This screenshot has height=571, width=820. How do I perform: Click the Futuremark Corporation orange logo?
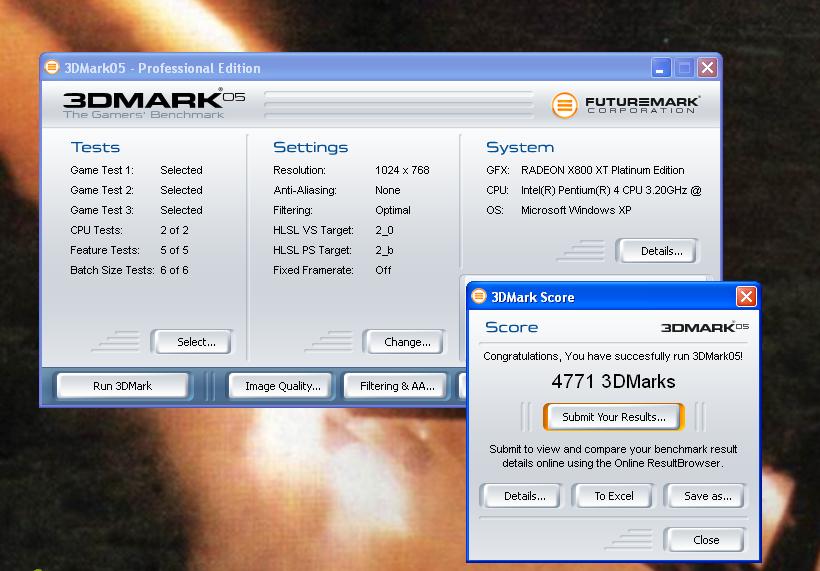(x=565, y=105)
